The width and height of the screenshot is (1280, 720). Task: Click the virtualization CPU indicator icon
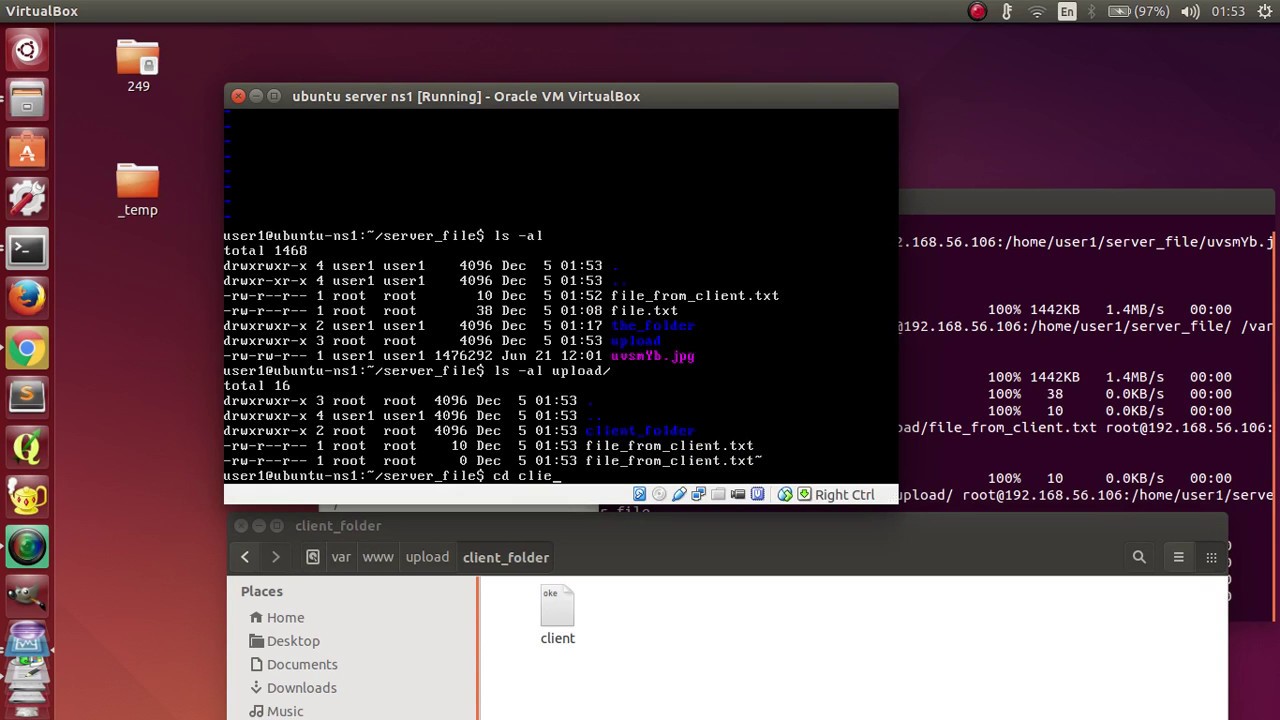pyautogui.click(x=757, y=494)
